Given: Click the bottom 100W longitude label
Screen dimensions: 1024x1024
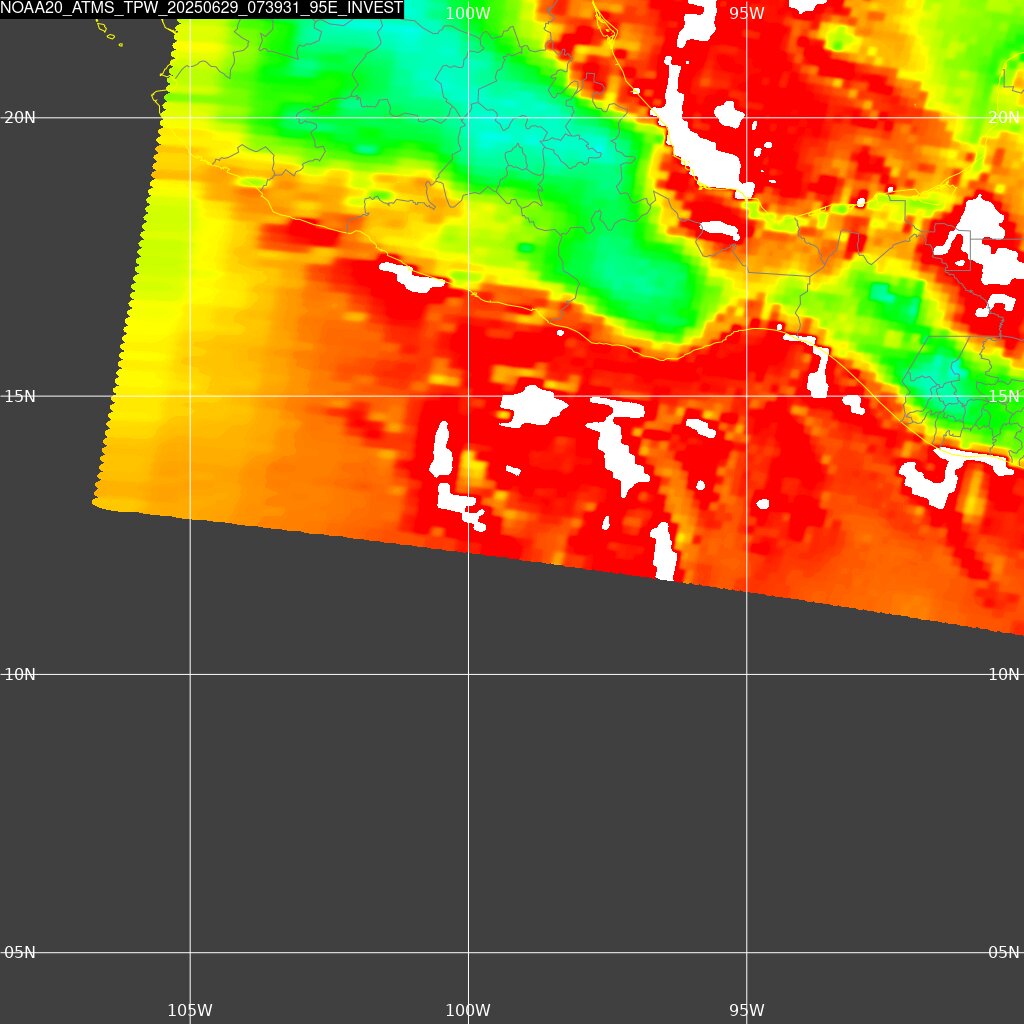Looking at the screenshot, I should (468, 1010).
